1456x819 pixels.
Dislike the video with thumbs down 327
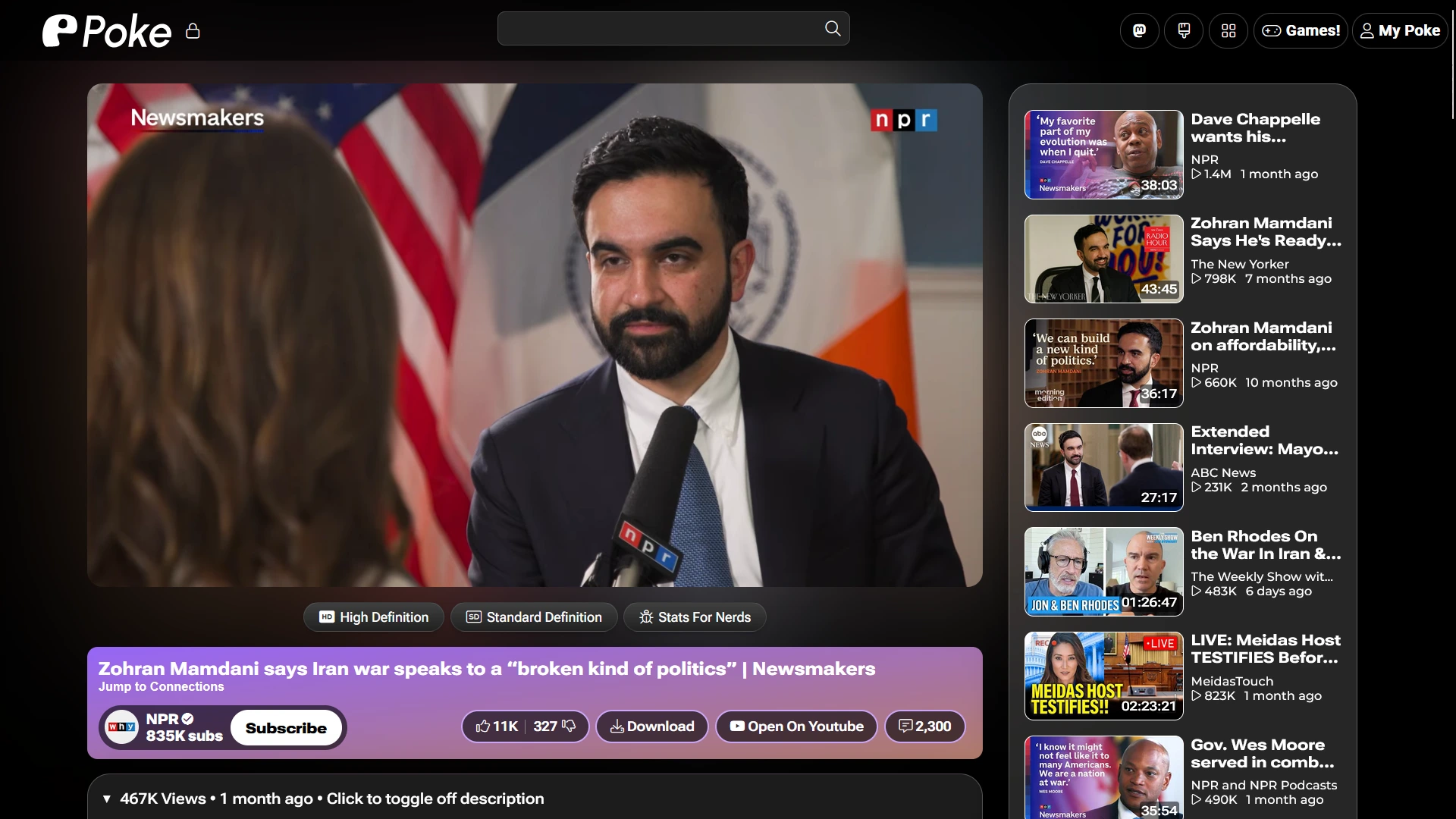(x=554, y=726)
